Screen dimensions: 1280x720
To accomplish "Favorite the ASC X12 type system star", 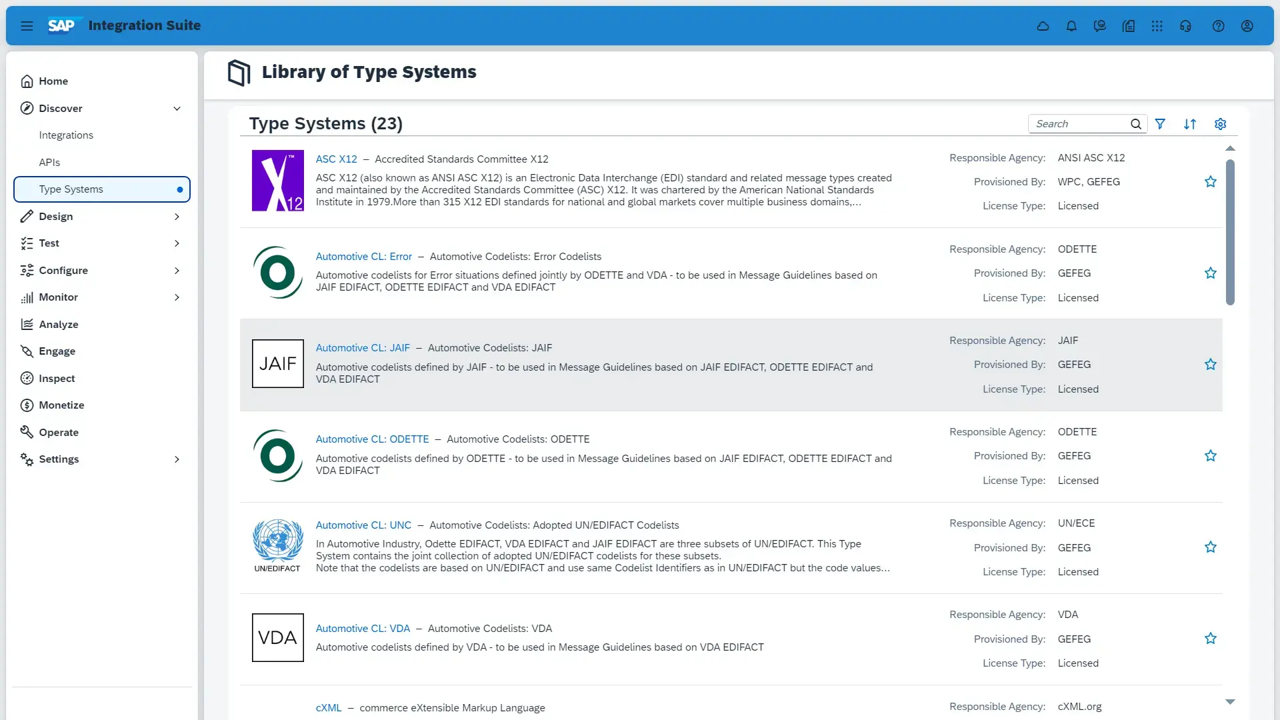I will [1210, 182].
